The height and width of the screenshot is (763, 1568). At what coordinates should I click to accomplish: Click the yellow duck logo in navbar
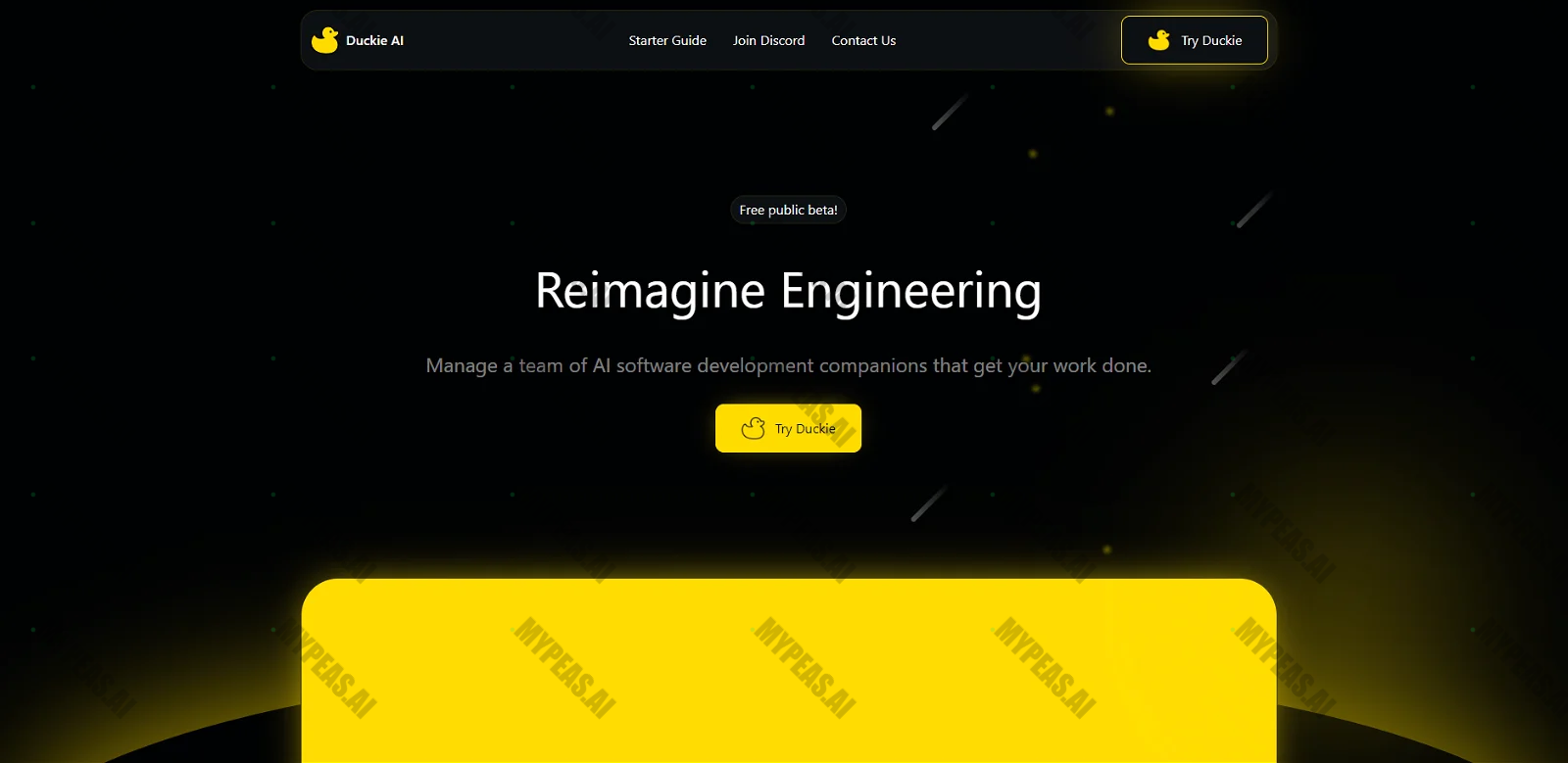(324, 40)
